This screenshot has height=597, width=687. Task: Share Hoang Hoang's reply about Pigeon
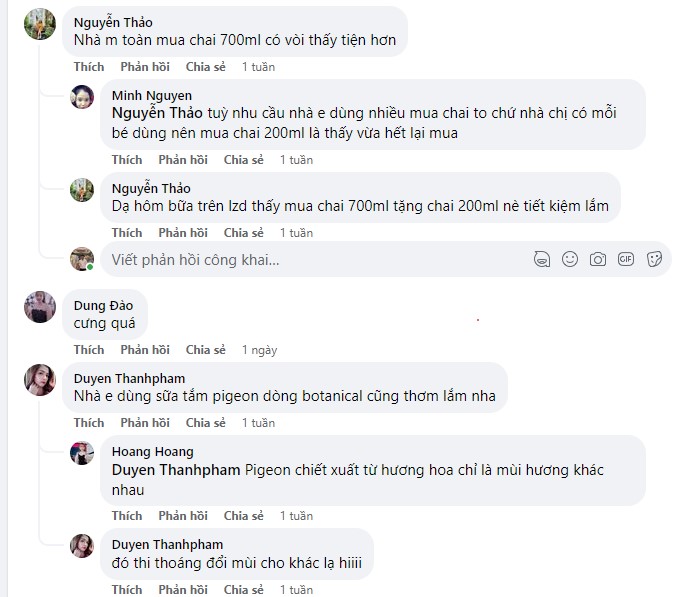[x=243, y=516]
